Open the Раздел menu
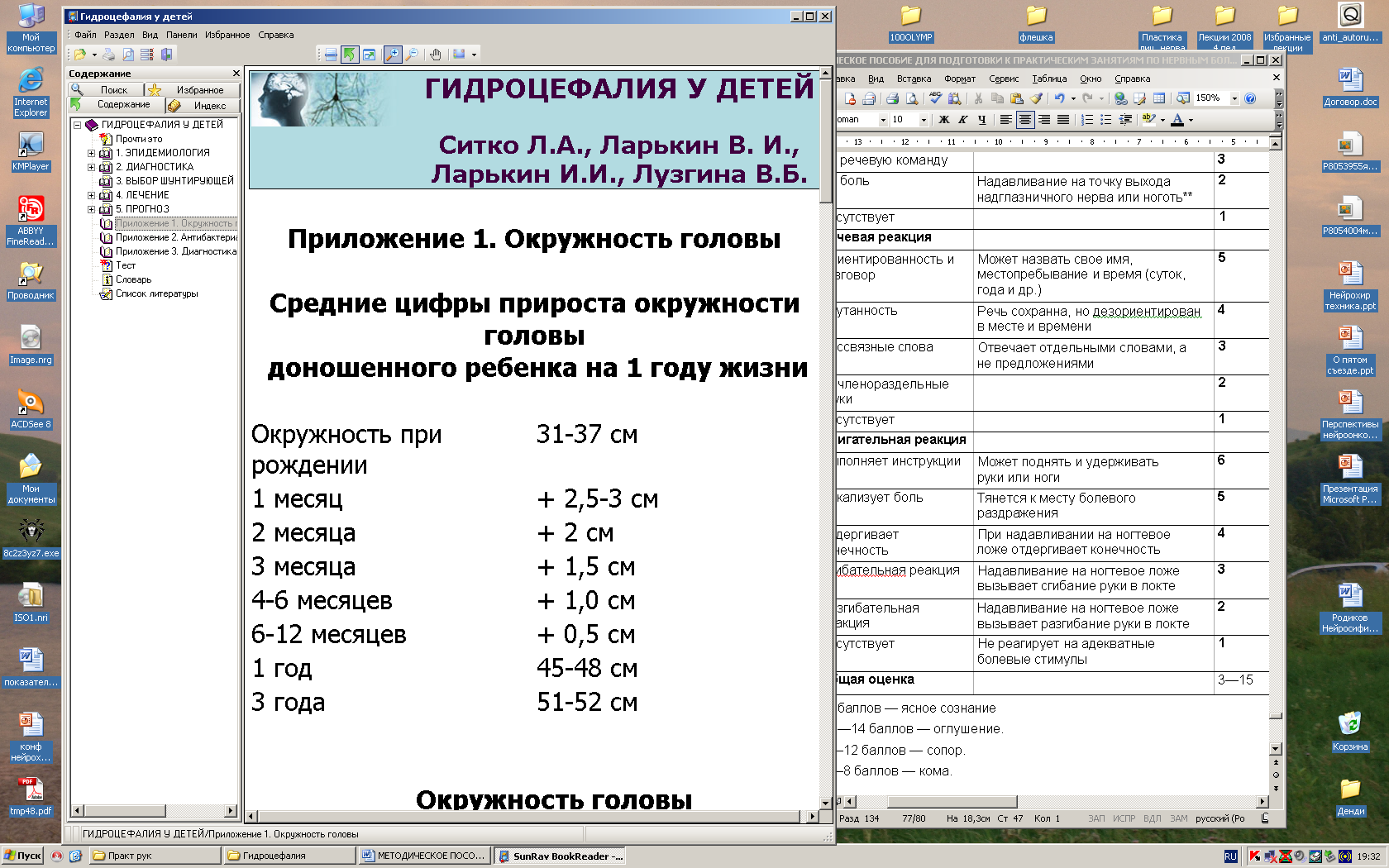Screen dimensions: 1389x868 (119, 35)
